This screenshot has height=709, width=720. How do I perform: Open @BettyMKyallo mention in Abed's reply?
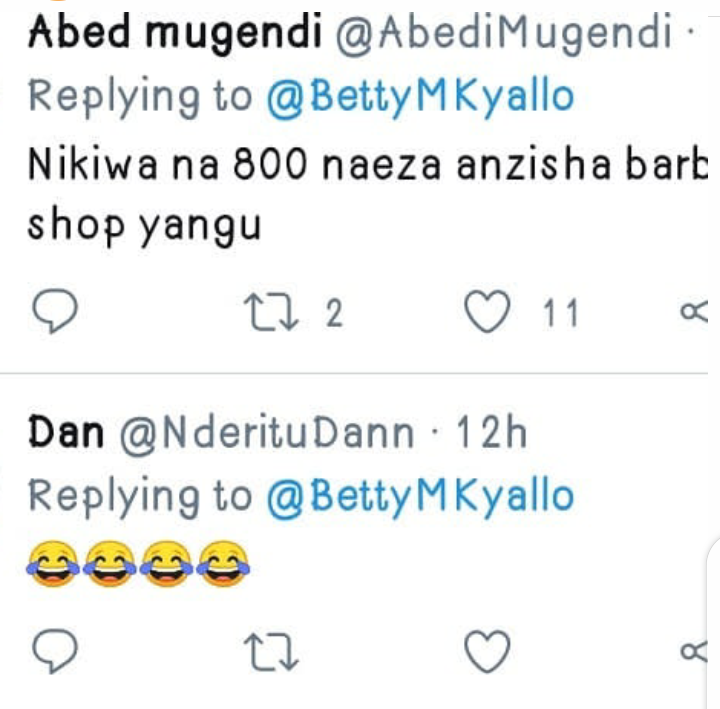pyautogui.click(x=420, y=97)
